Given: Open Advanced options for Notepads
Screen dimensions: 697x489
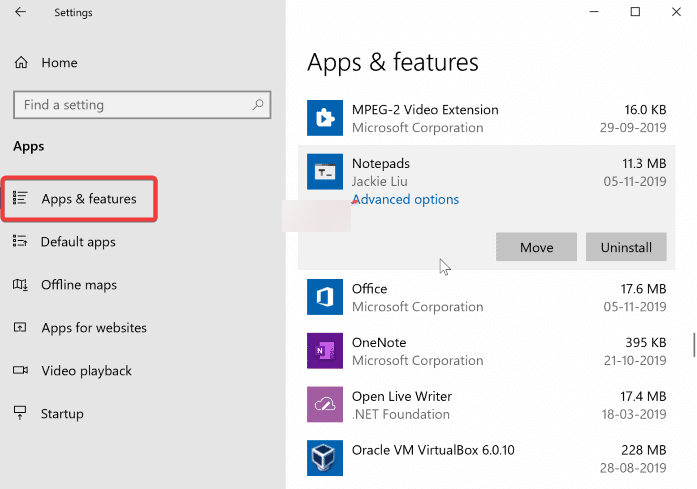Looking at the screenshot, I should click(x=405, y=200).
